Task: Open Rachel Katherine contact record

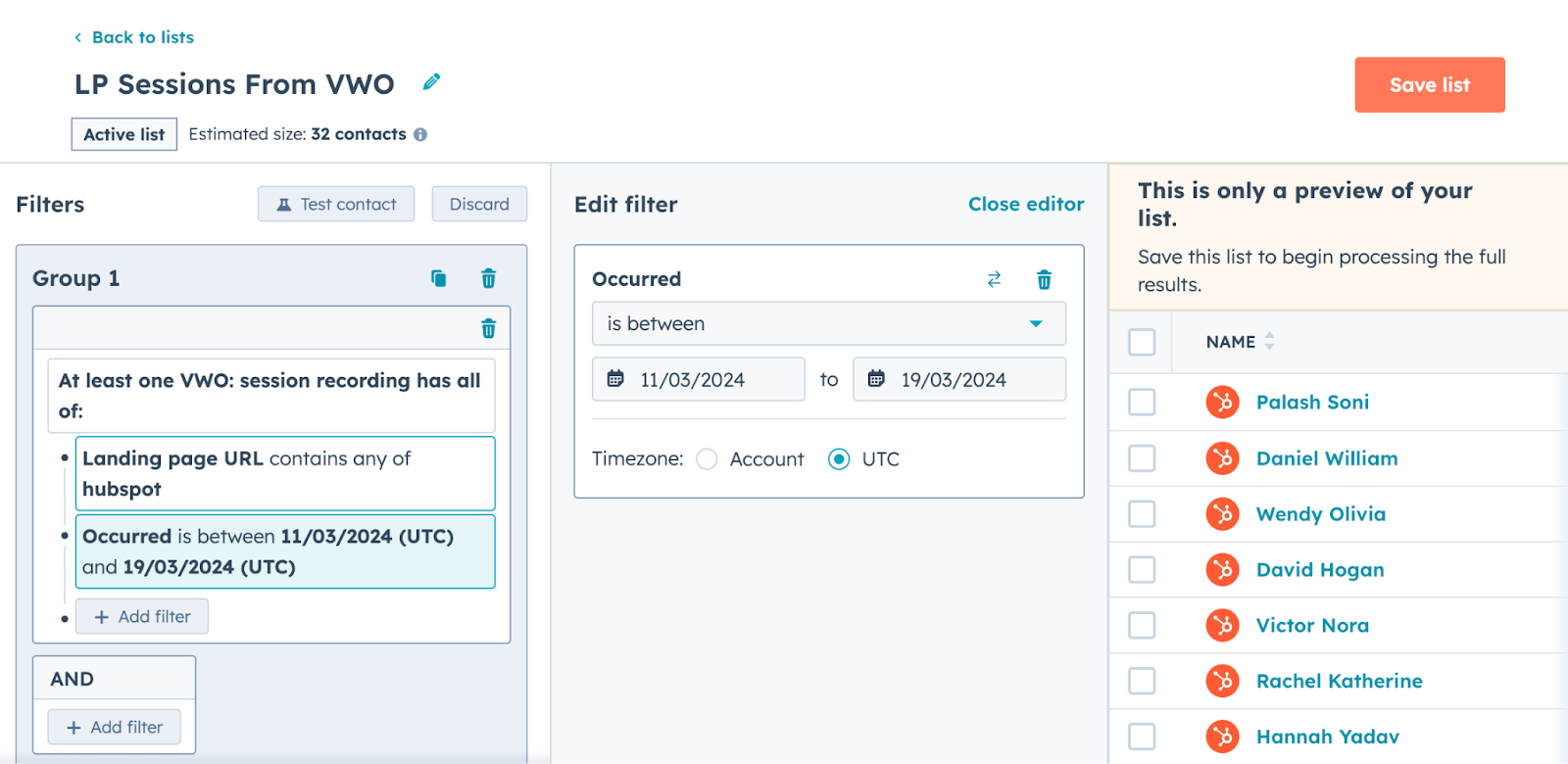Action: pyautogui.click(x=1339, y=682)
